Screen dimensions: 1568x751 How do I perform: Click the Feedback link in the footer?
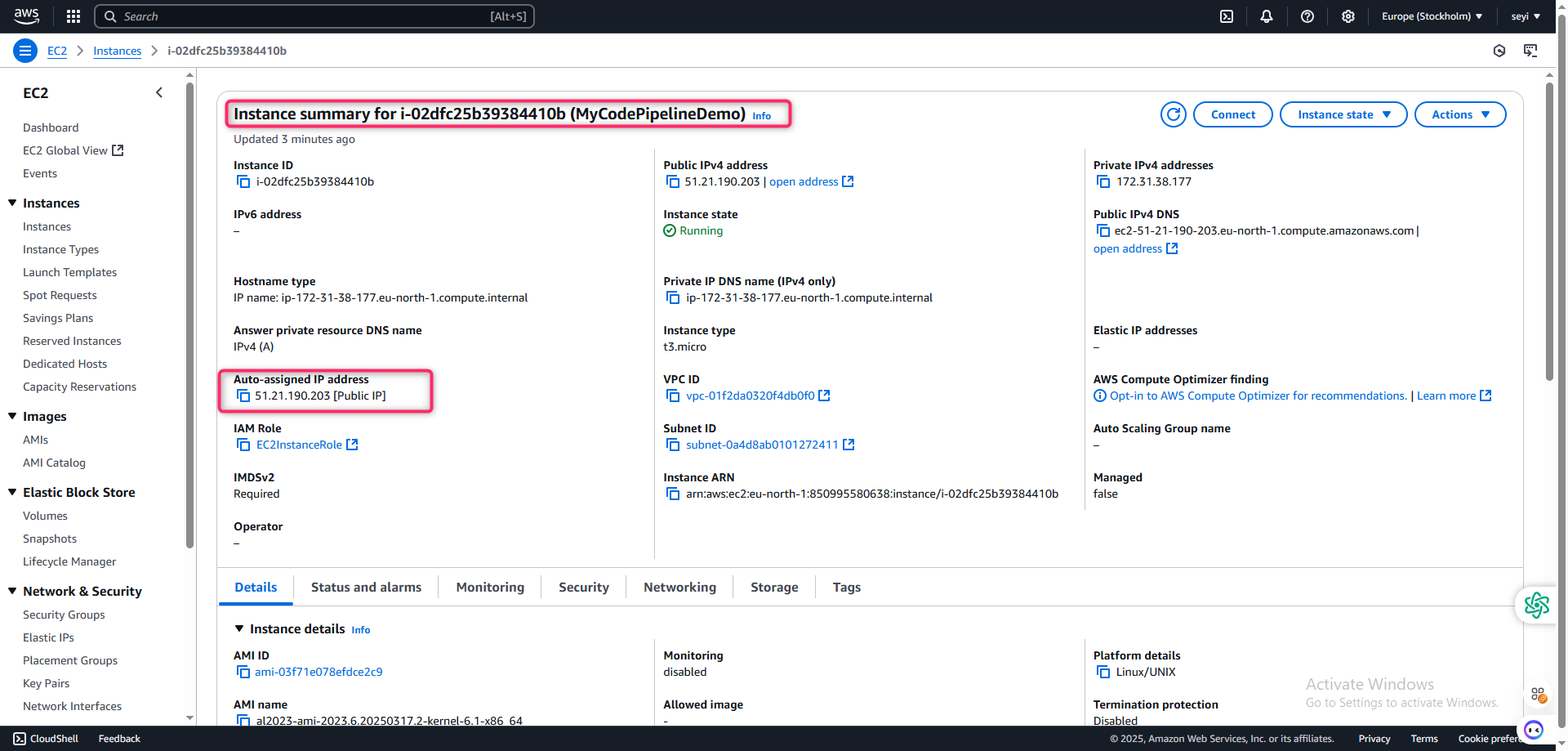click(119, 739)
